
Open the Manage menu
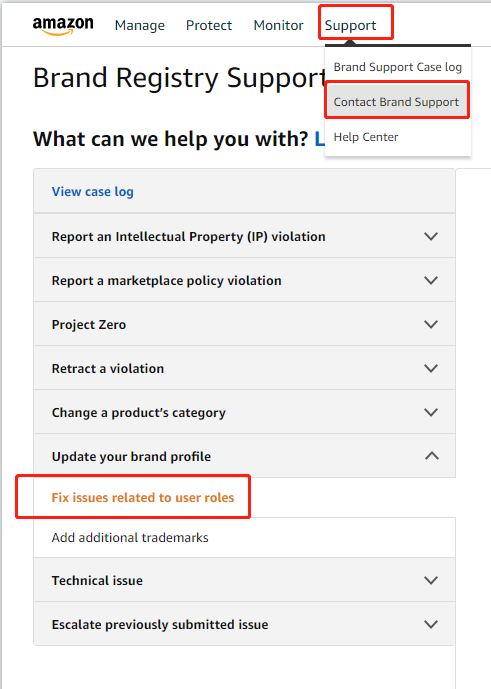point(140,25)
